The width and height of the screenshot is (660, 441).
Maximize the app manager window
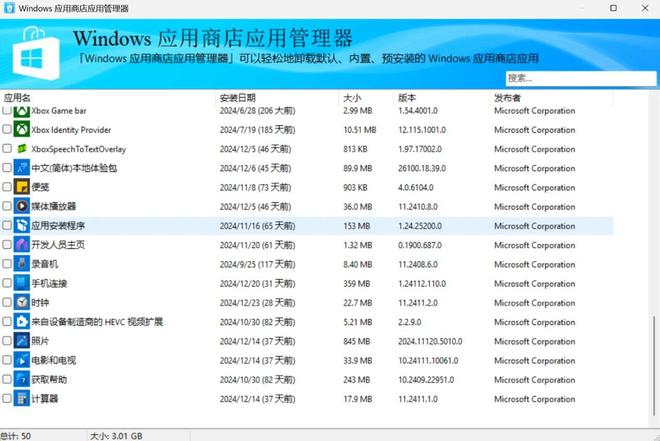pyautogui.click(x=613, y=8)
